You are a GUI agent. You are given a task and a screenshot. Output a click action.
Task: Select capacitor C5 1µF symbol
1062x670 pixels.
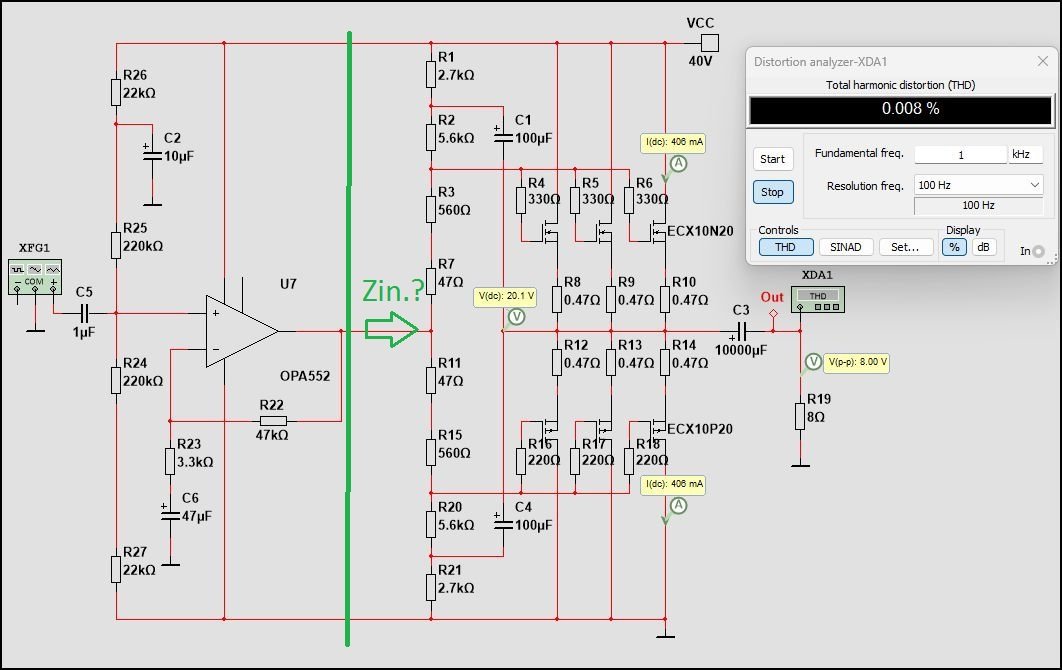point(84,313)
